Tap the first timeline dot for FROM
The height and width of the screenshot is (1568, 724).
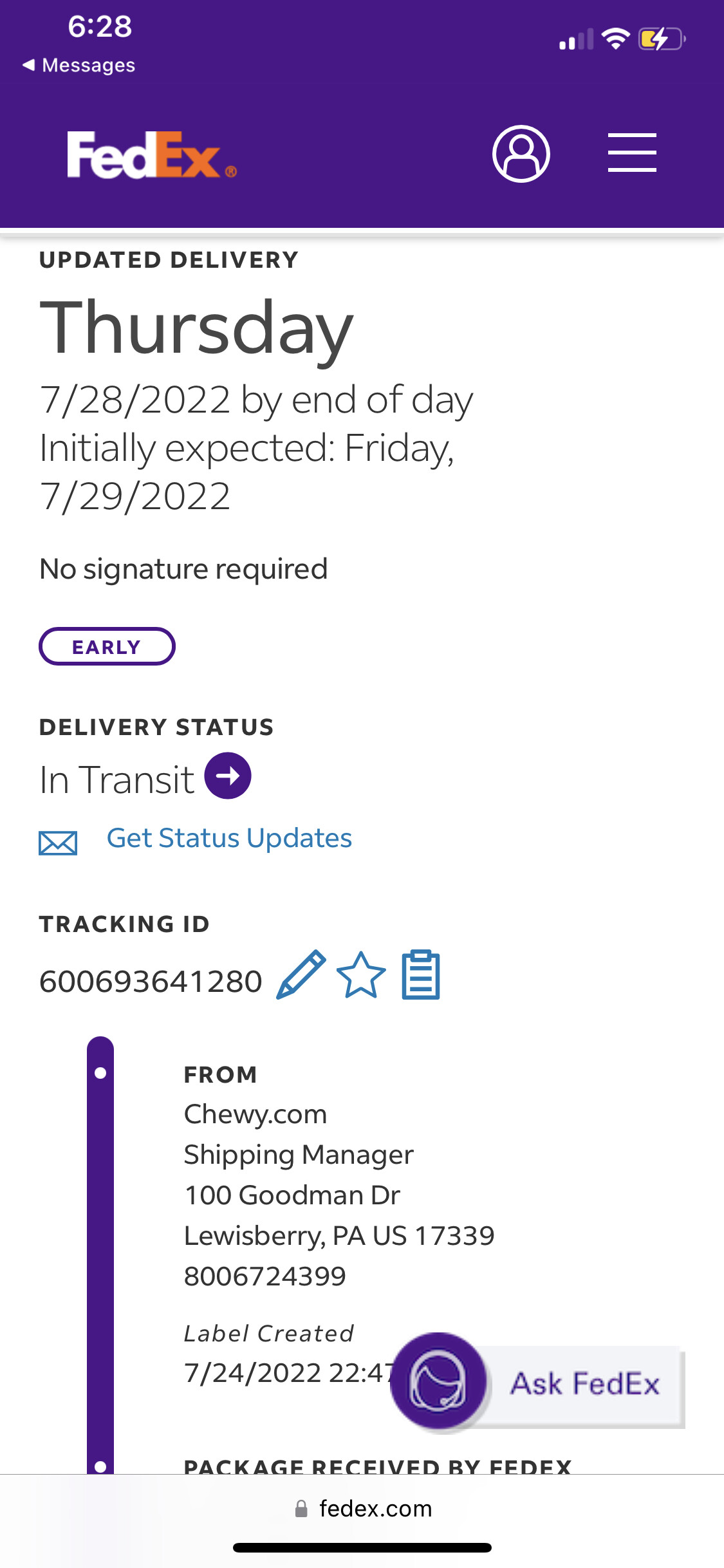[x=100, y=1073]
